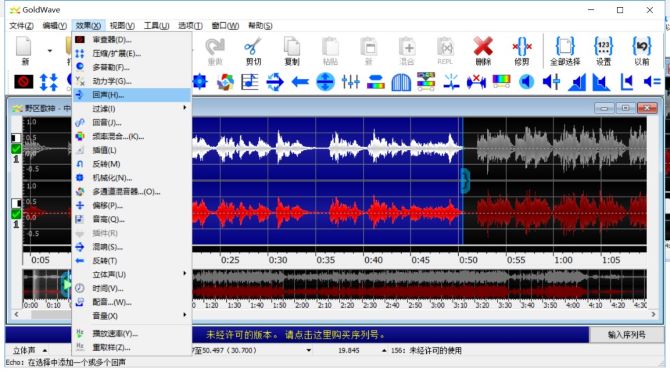Open the Options (选项) menu

pos(190,26)
